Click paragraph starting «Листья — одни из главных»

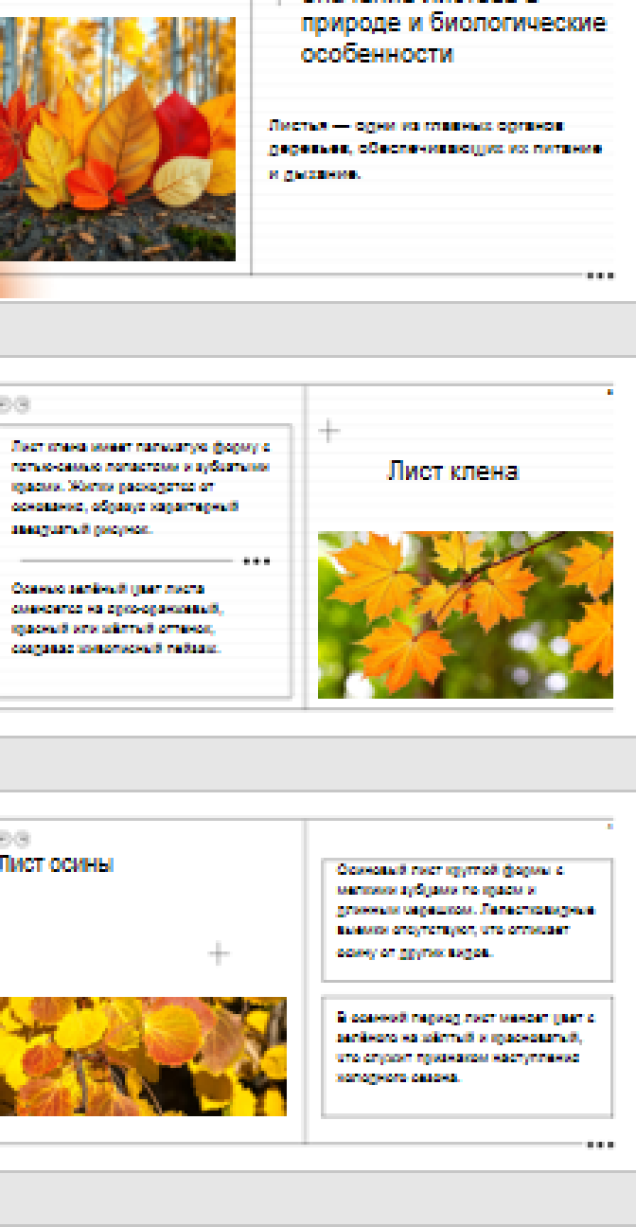435,149
